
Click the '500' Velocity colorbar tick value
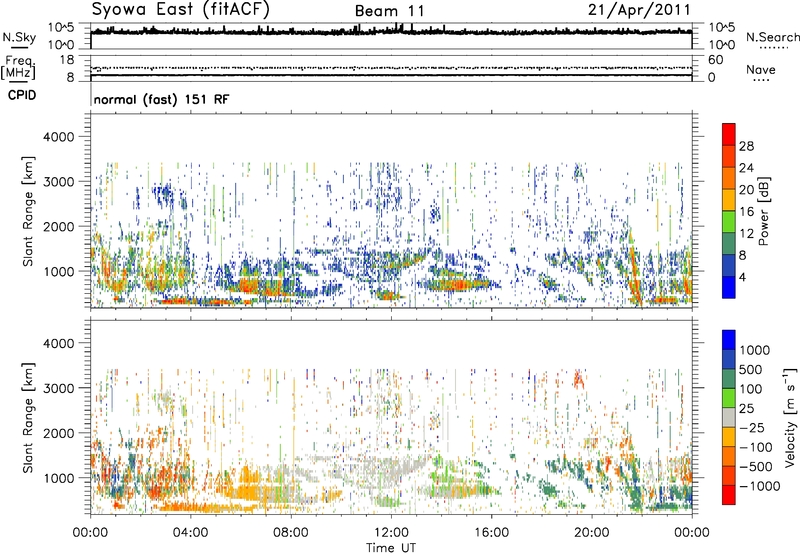751,369
